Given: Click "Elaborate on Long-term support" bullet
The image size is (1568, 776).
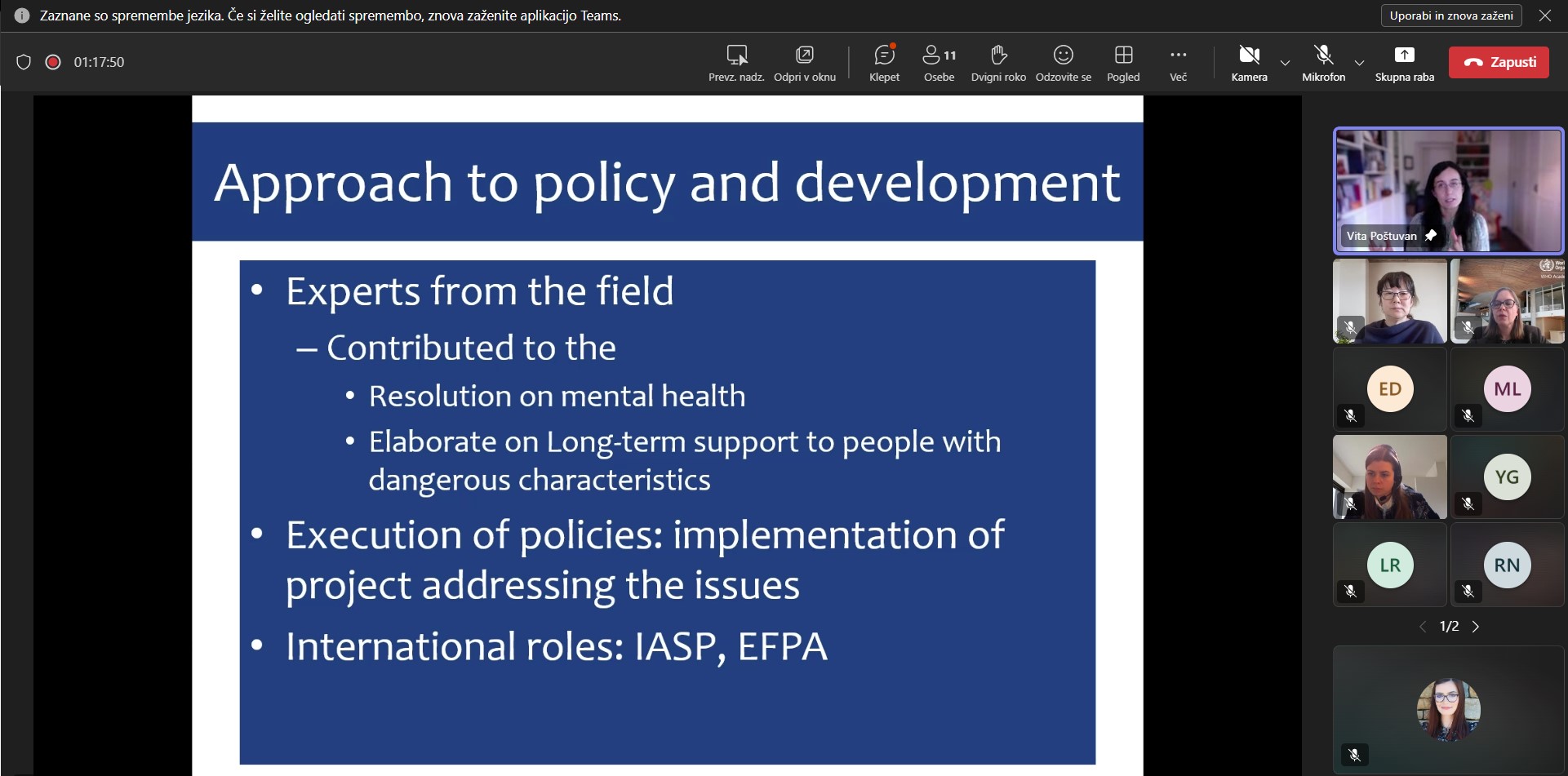Looking at the screenshot, I should point(684,461).
